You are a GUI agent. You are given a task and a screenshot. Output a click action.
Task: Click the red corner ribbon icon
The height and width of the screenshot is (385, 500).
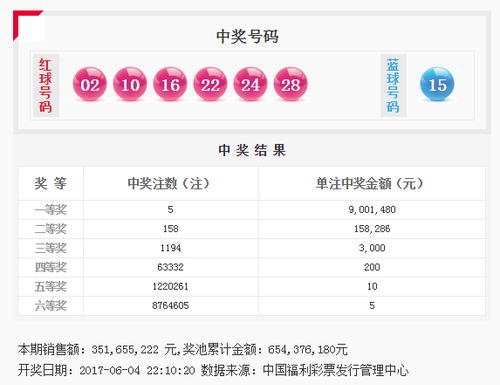[x=28, y=26]
